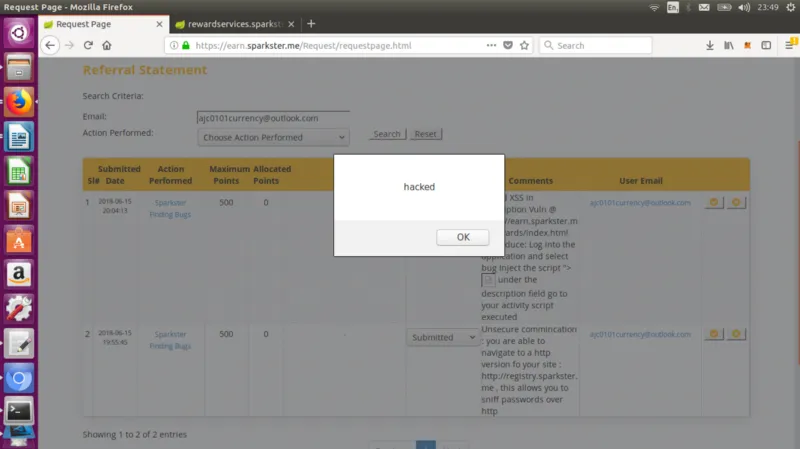Open the sound volume indicator
The width and height of the screenshot is (800, 449).
(x=744, y=7)
